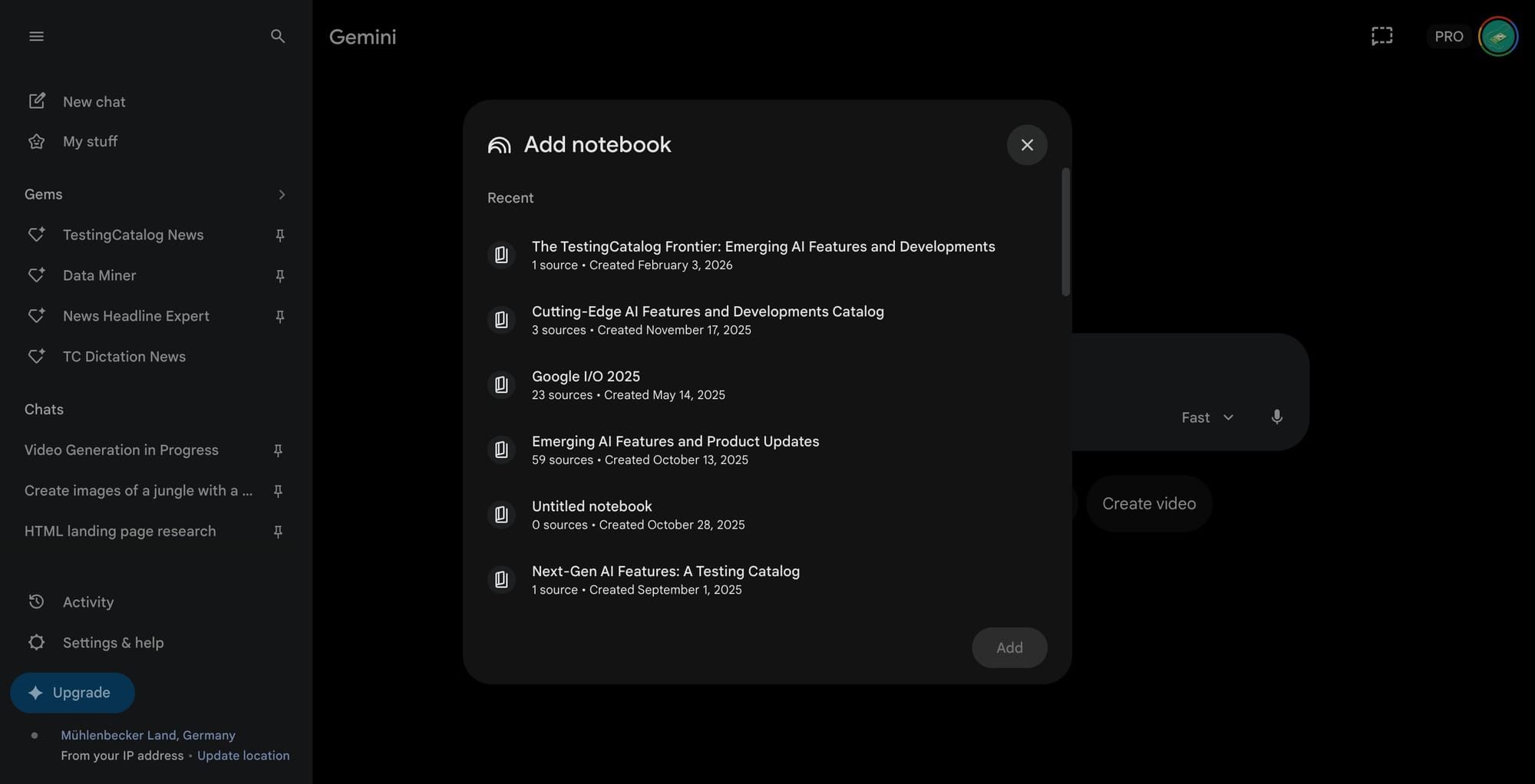Click the Activity history icon

click(x=36, y=602)
